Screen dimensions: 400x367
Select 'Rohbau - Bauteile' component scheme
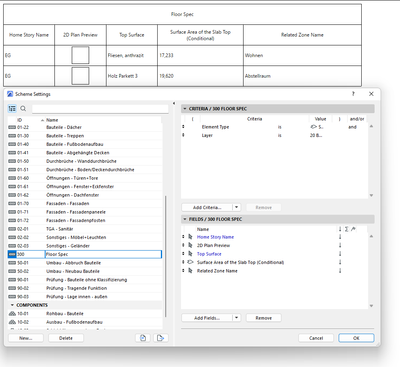point(65,314)
